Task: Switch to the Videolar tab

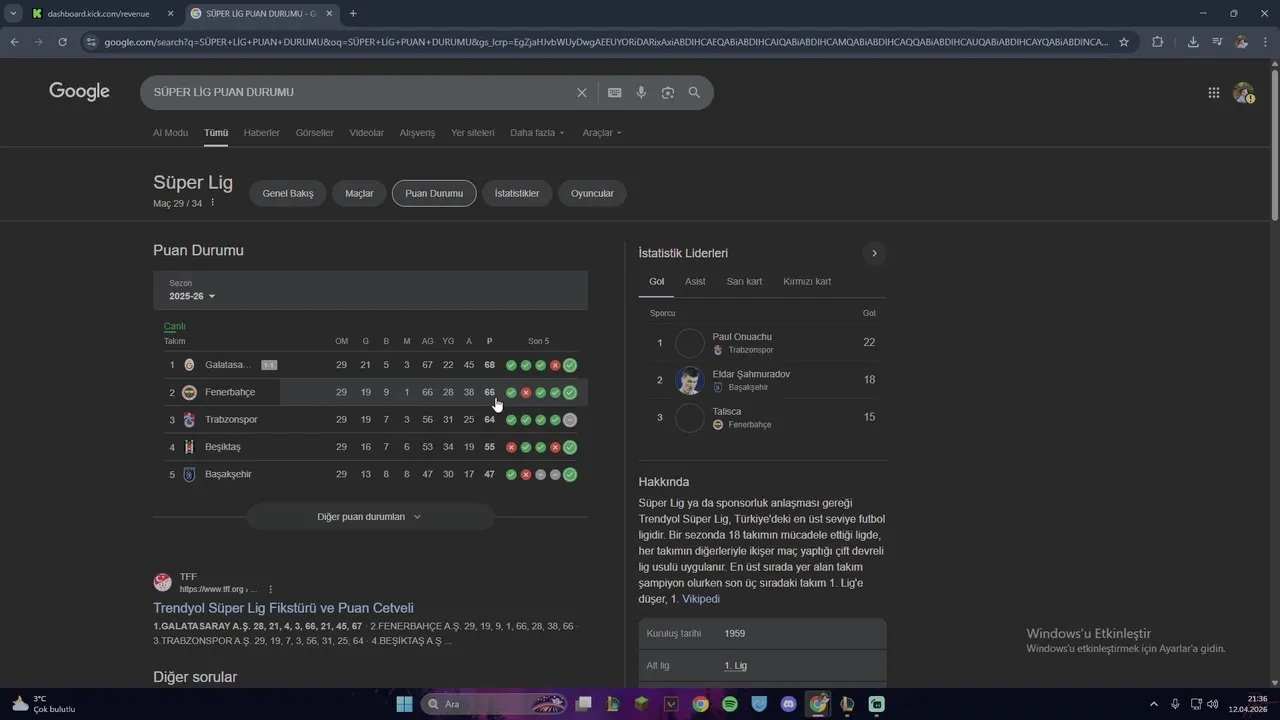Action: (367, 133)
